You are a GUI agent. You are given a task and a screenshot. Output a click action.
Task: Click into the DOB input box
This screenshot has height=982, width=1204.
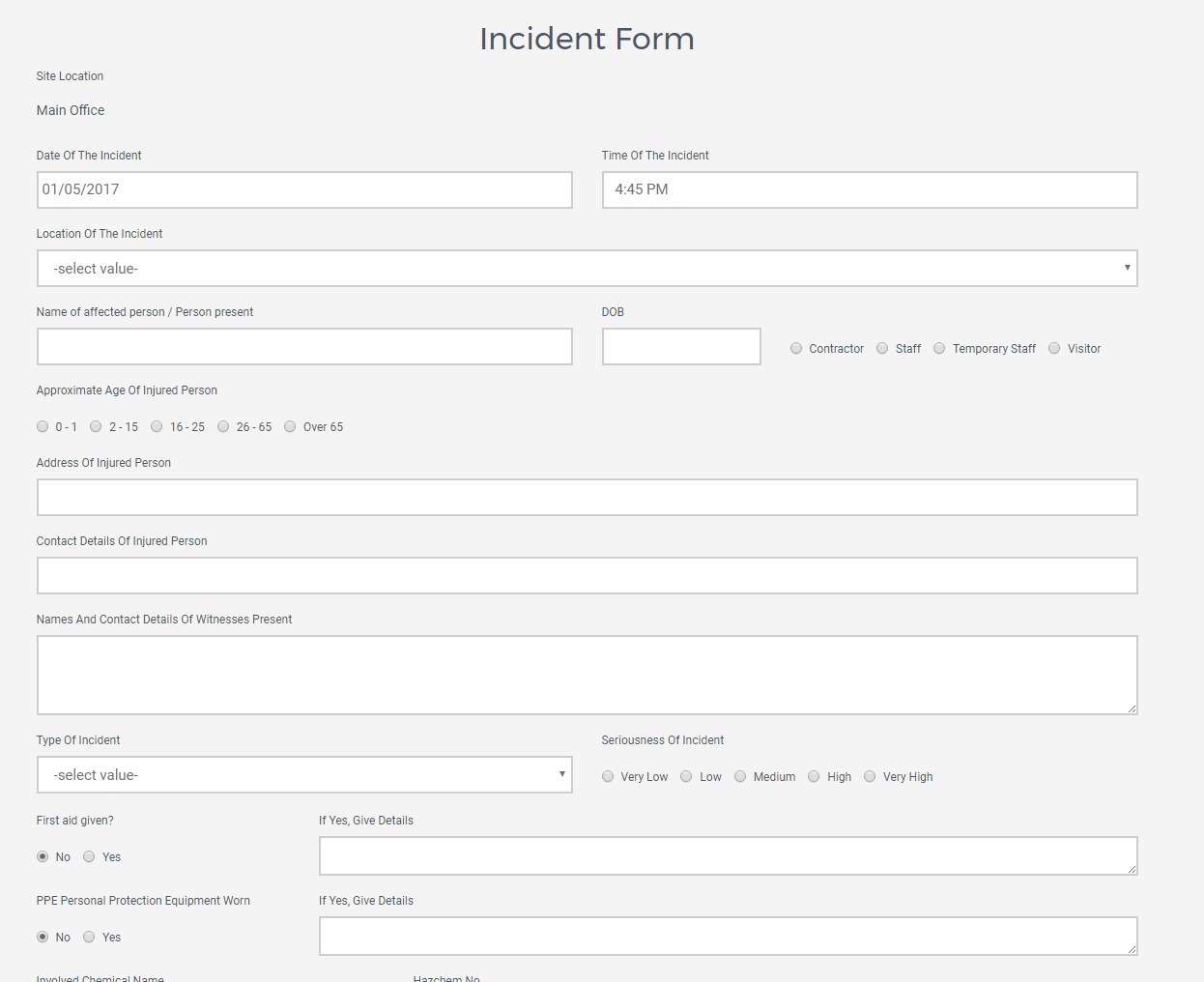tap(681, 347)
